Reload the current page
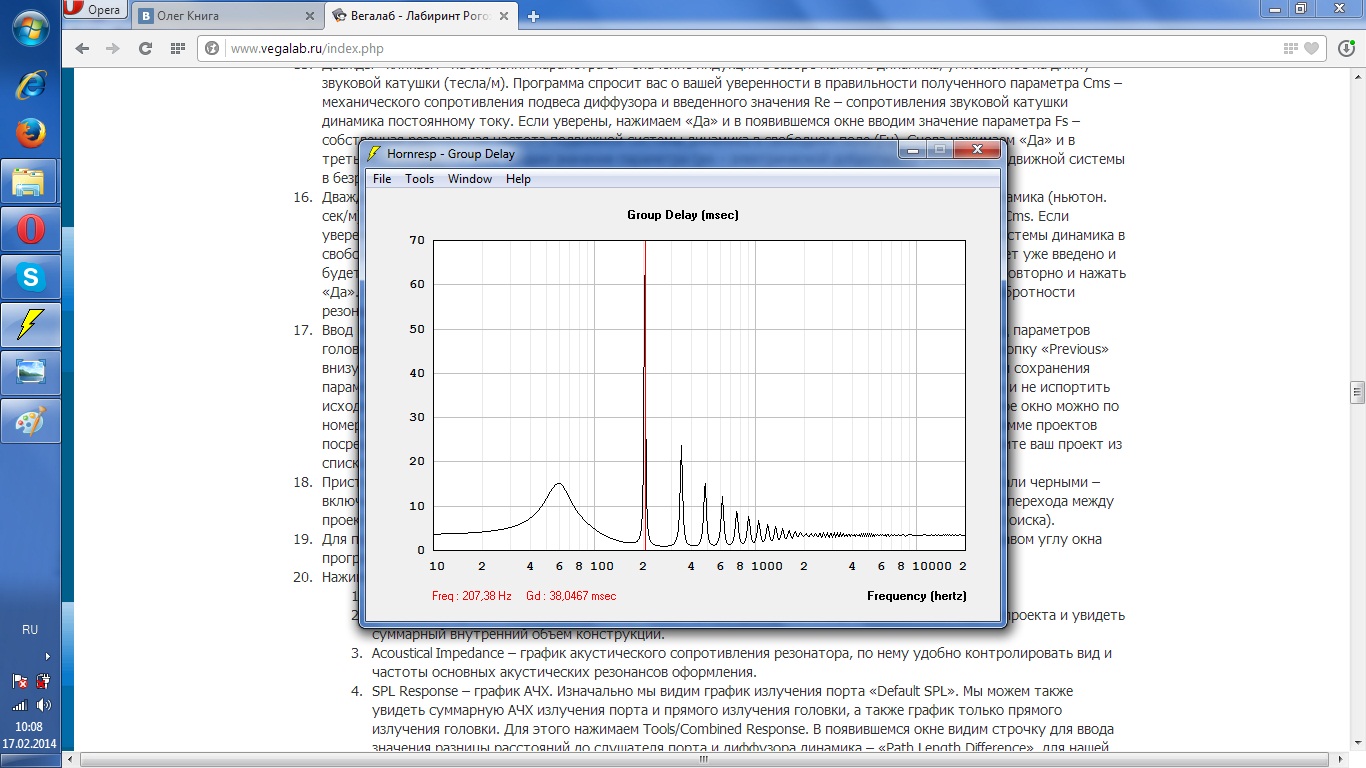The width and height of the screenshot is (1366, 768). (145, 48)
